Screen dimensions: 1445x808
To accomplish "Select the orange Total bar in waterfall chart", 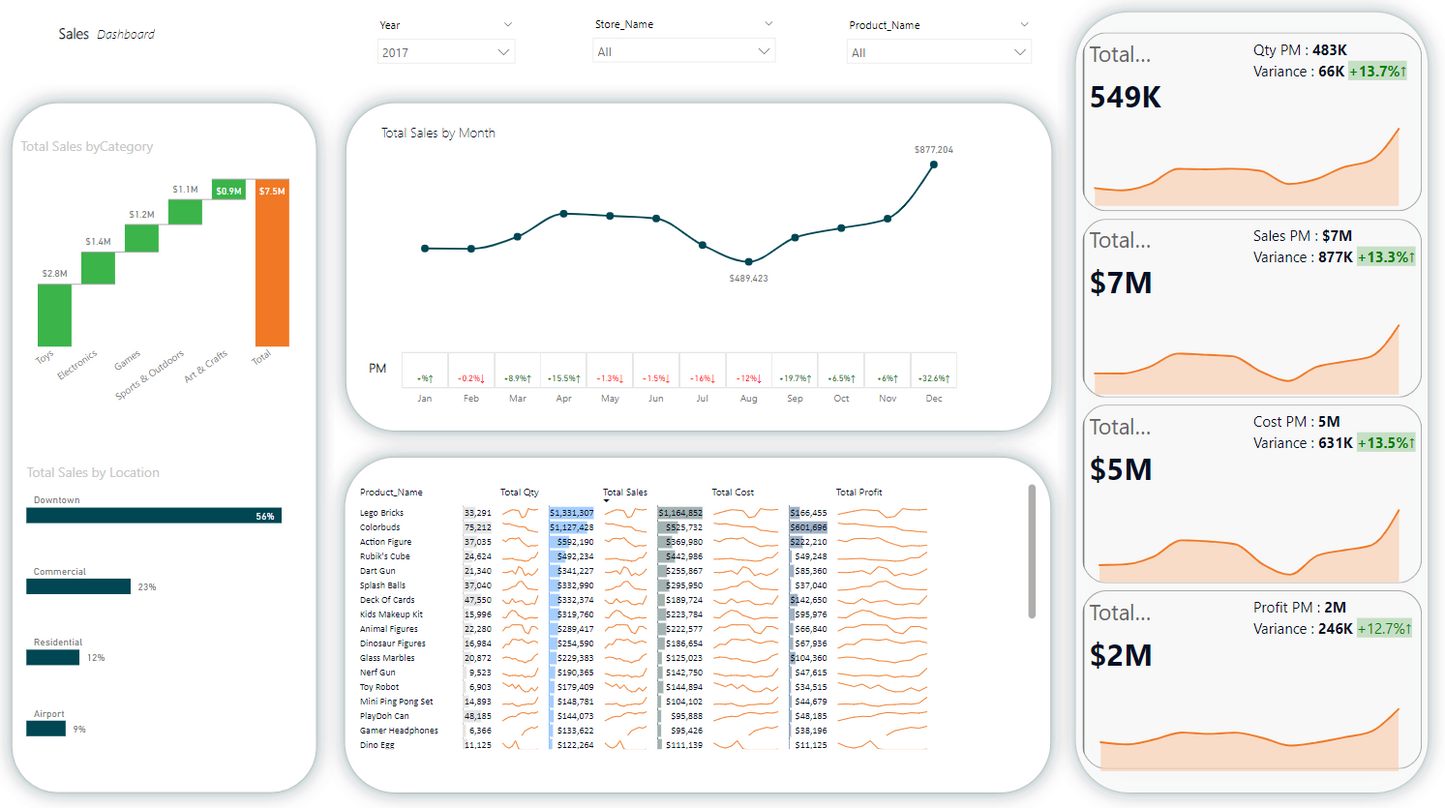I will pyautogui.click(x=272, y=263).
